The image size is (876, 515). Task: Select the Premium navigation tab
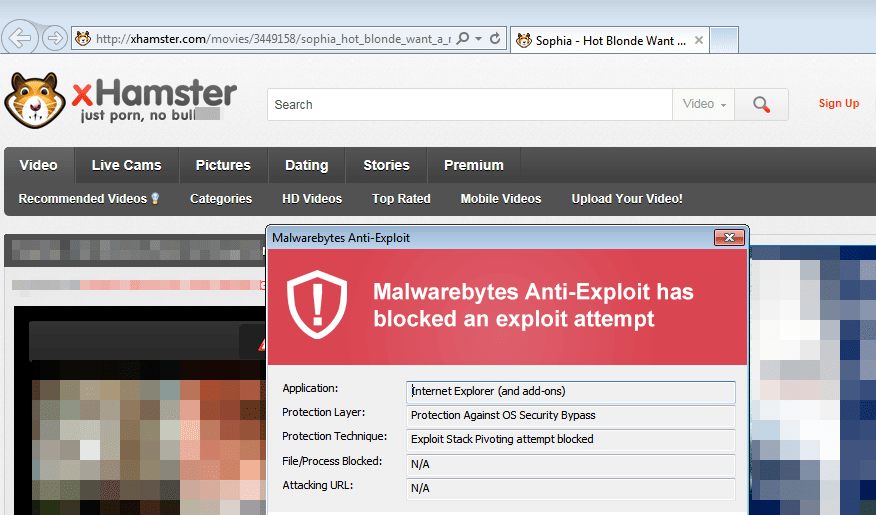473,165
